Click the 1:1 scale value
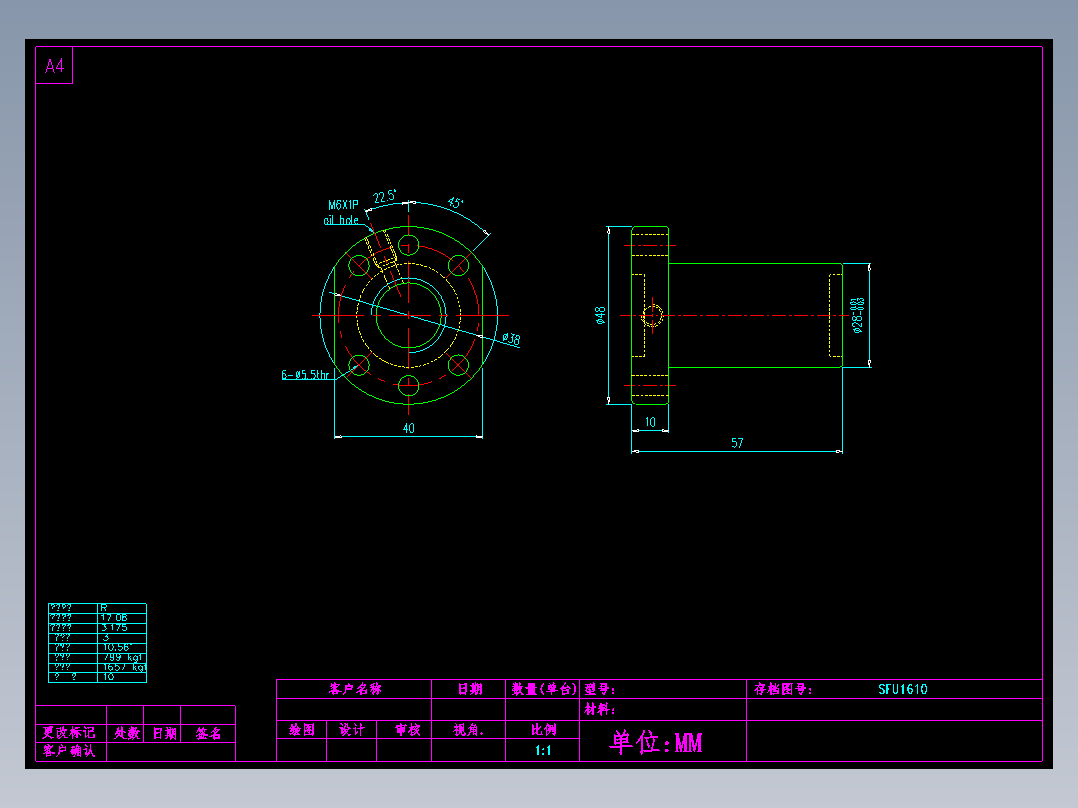Viewport: 1078px width, 808px height. pyautogui.click(x=543, y=750)
